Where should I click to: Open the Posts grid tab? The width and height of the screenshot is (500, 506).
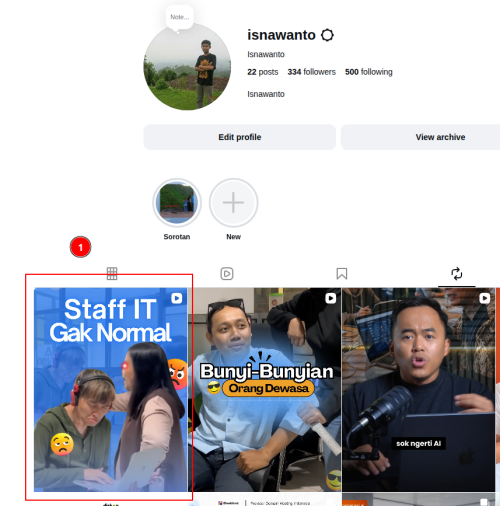pyautogui.click(x=112, y=274)
